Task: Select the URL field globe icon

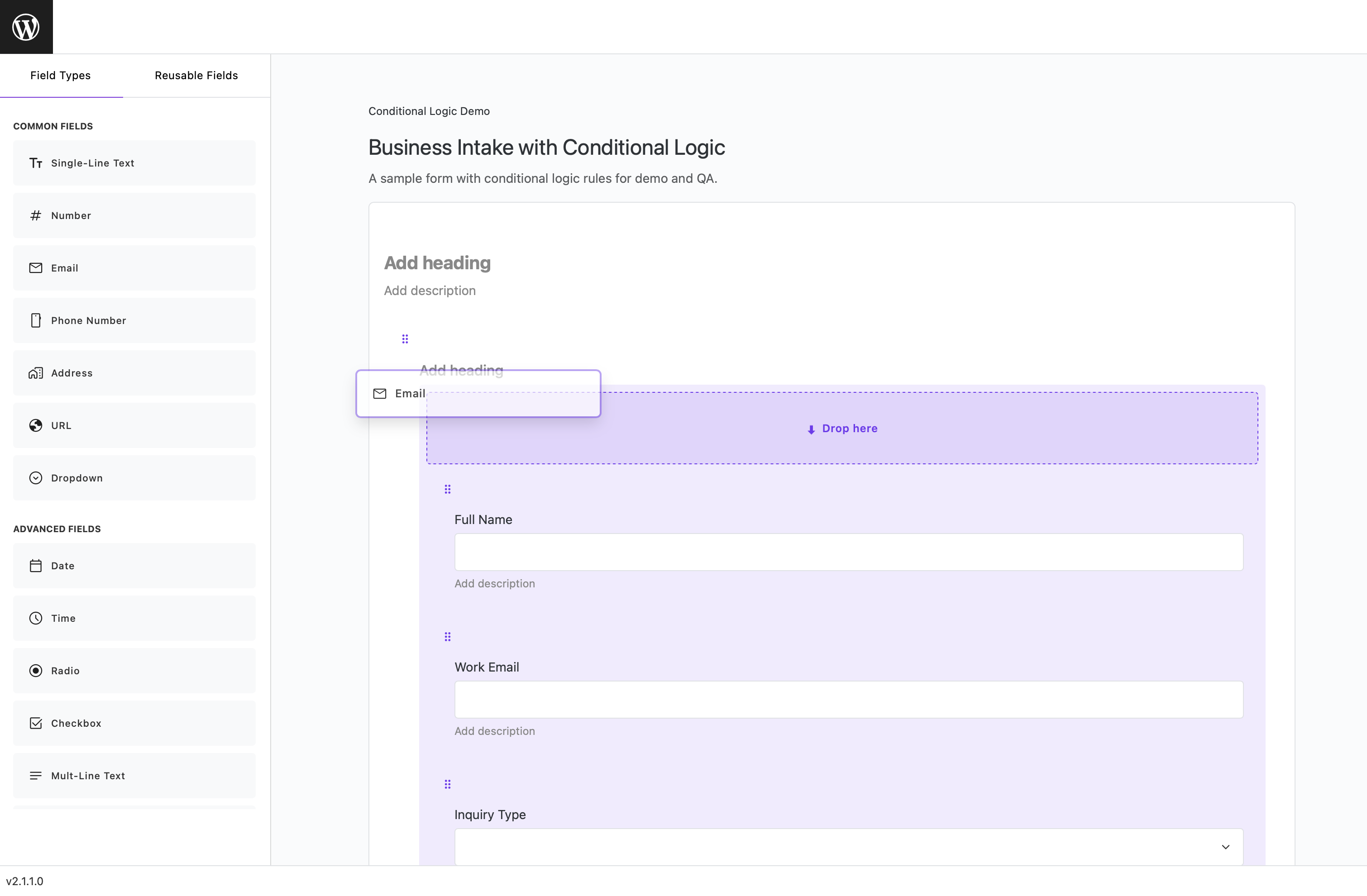Action: click(x=36, y=425)
